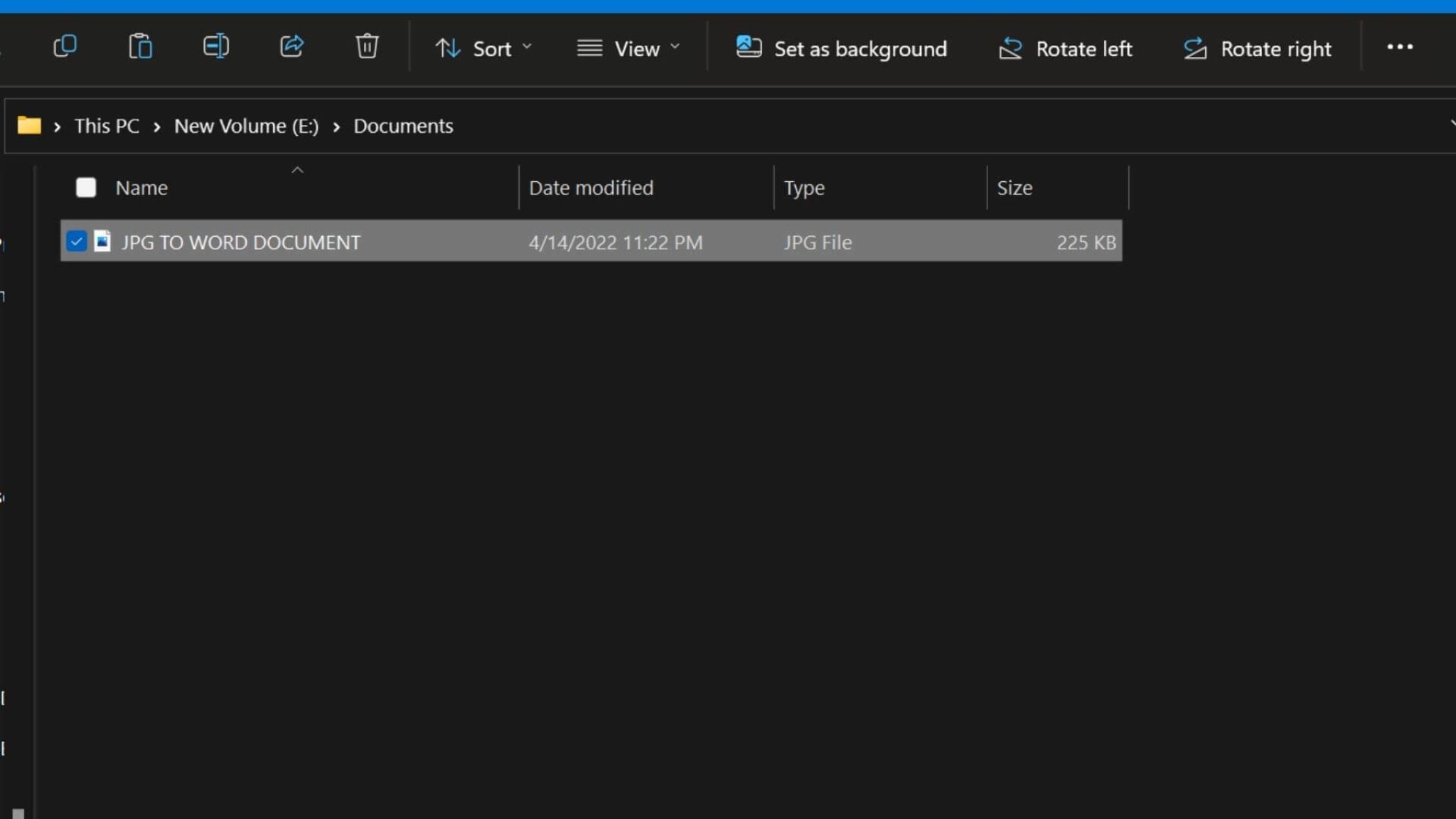Toggle the select-all checkbox in header
This screenshot has width=1456, height=819.
coord(85,187)
